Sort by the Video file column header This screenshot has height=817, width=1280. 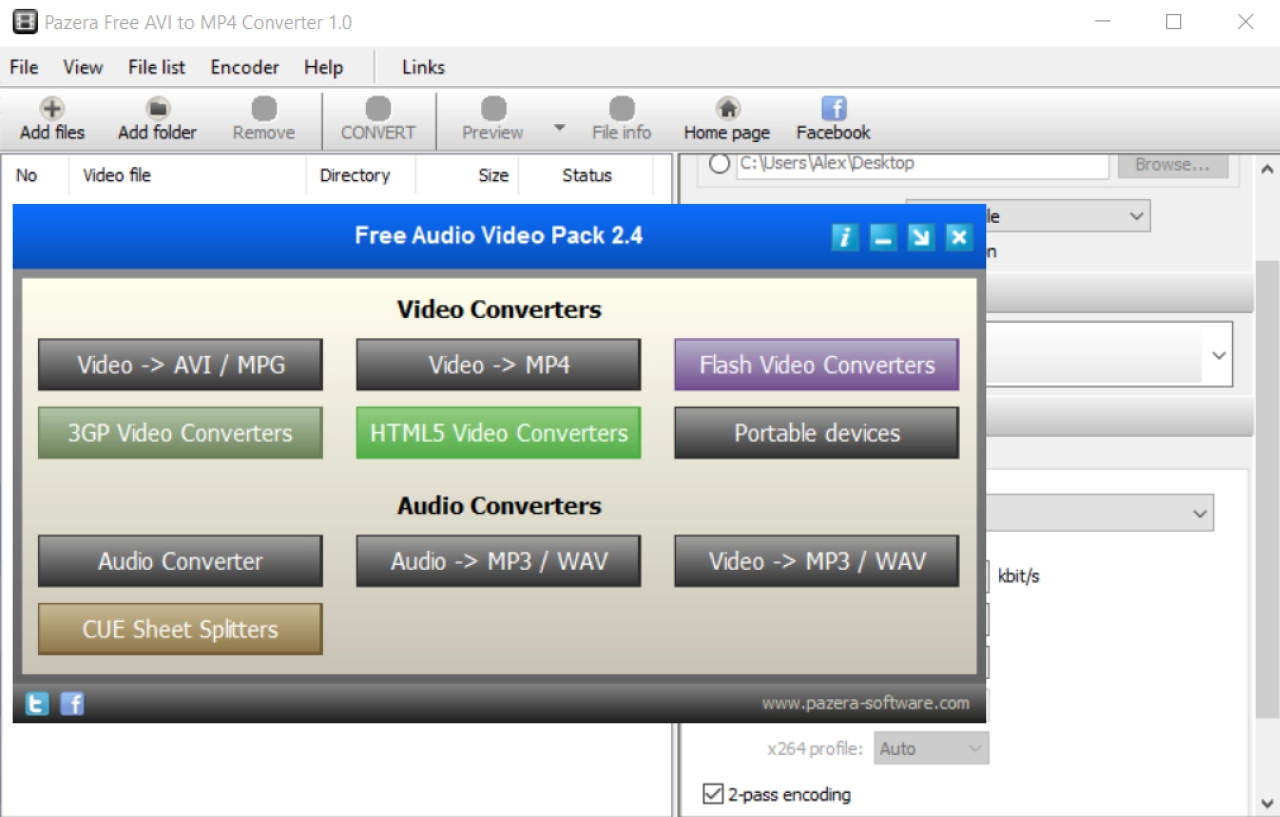pyautogui.click(x=187, y=175)
